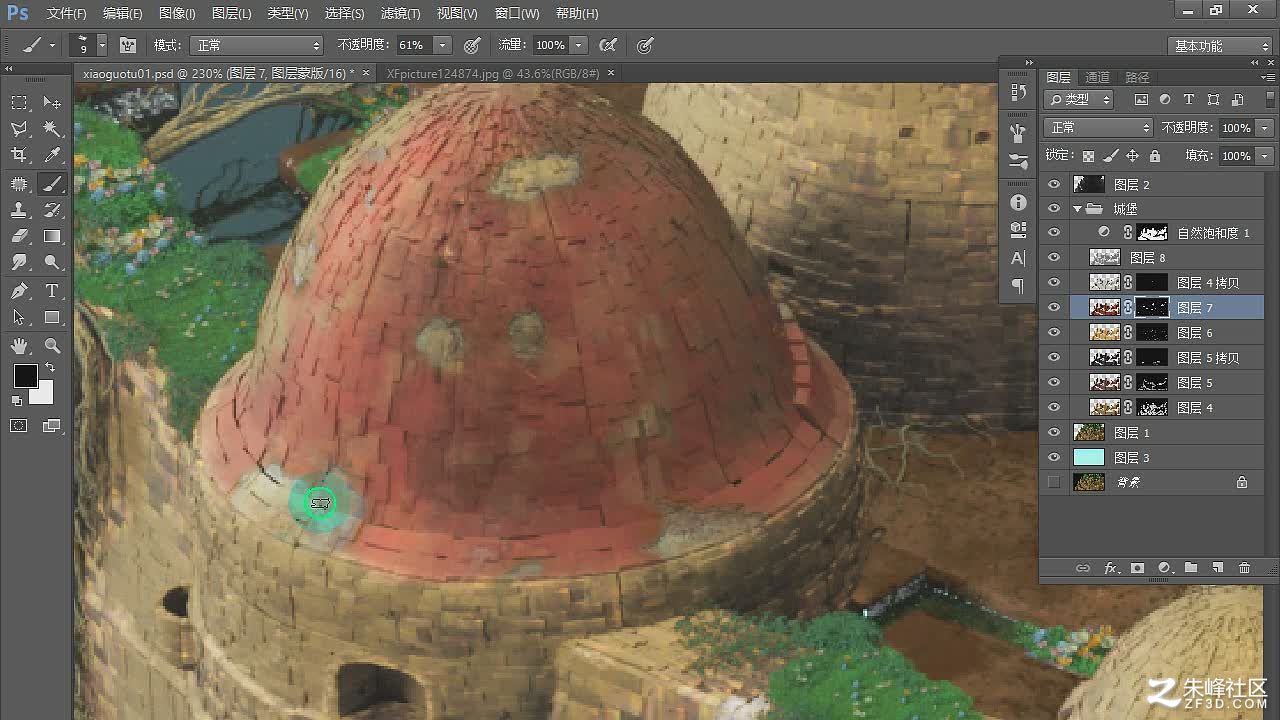Image resolution: width=1280 pixels, height=720 pixels.
Task: Delete layer using the trash icon
Action: pyautogui.click(x=1245, y=568)
